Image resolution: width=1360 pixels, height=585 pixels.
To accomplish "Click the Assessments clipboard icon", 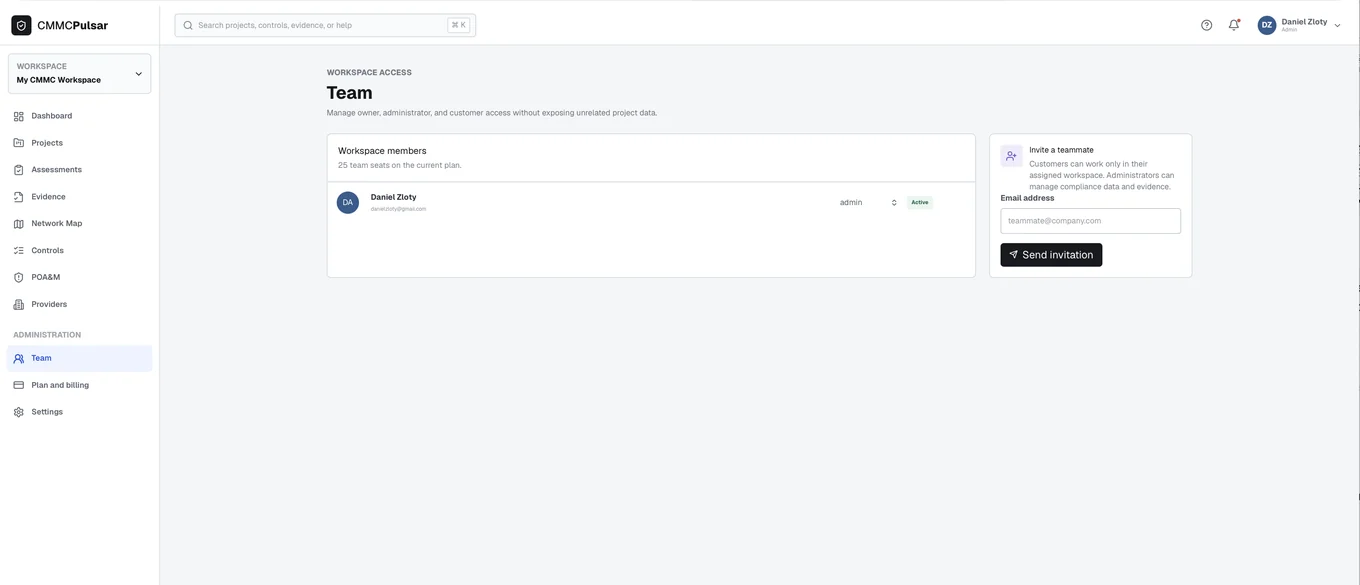I will pos(18,170).
